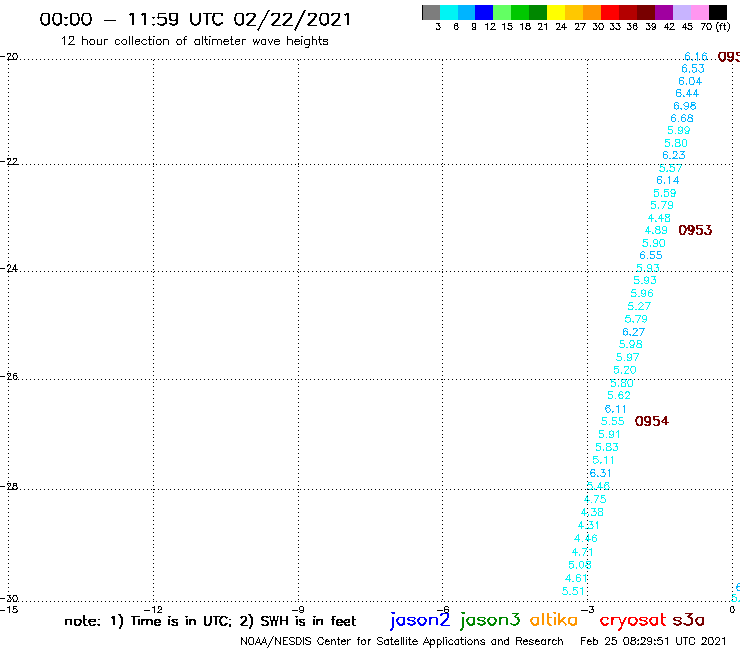The image size is (740, 650).
Task: Click the 0954 pass time label
Action: click(652, 421)
